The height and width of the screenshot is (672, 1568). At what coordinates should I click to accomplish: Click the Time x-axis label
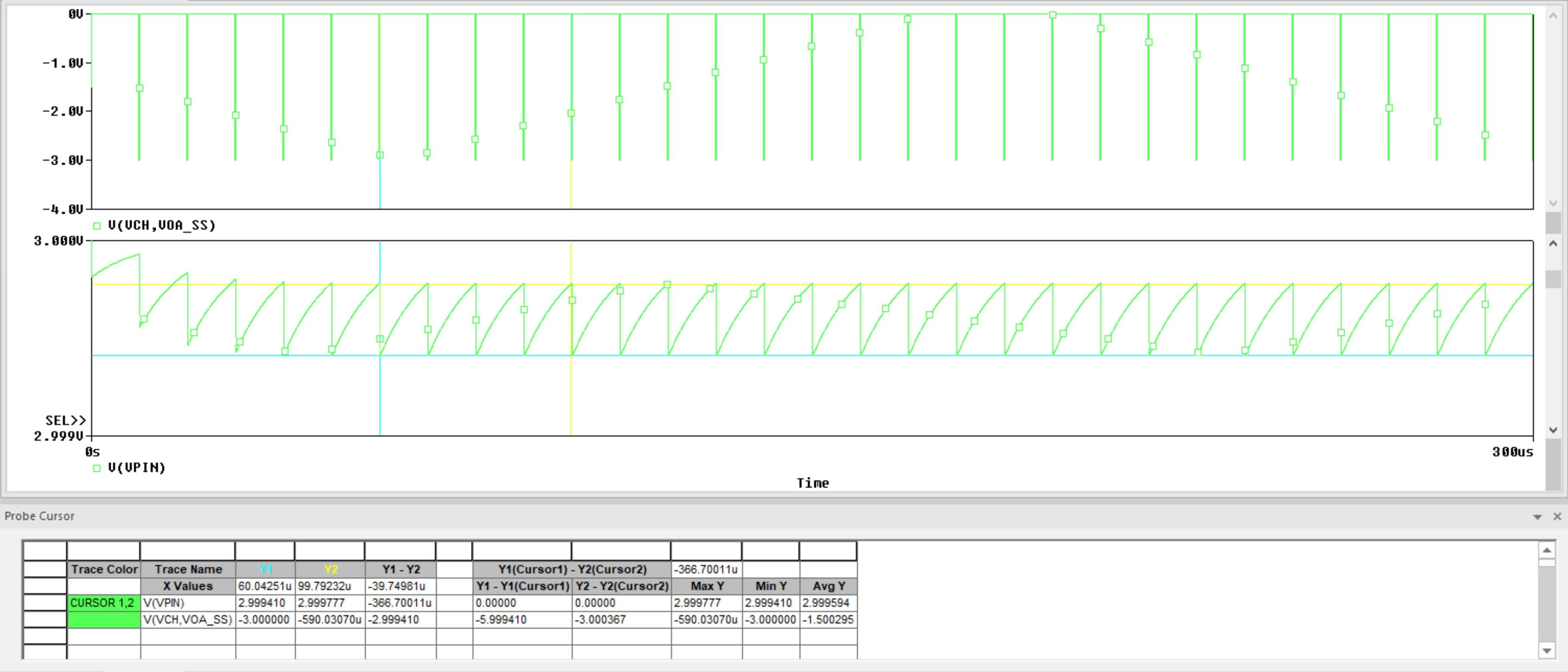812,483
